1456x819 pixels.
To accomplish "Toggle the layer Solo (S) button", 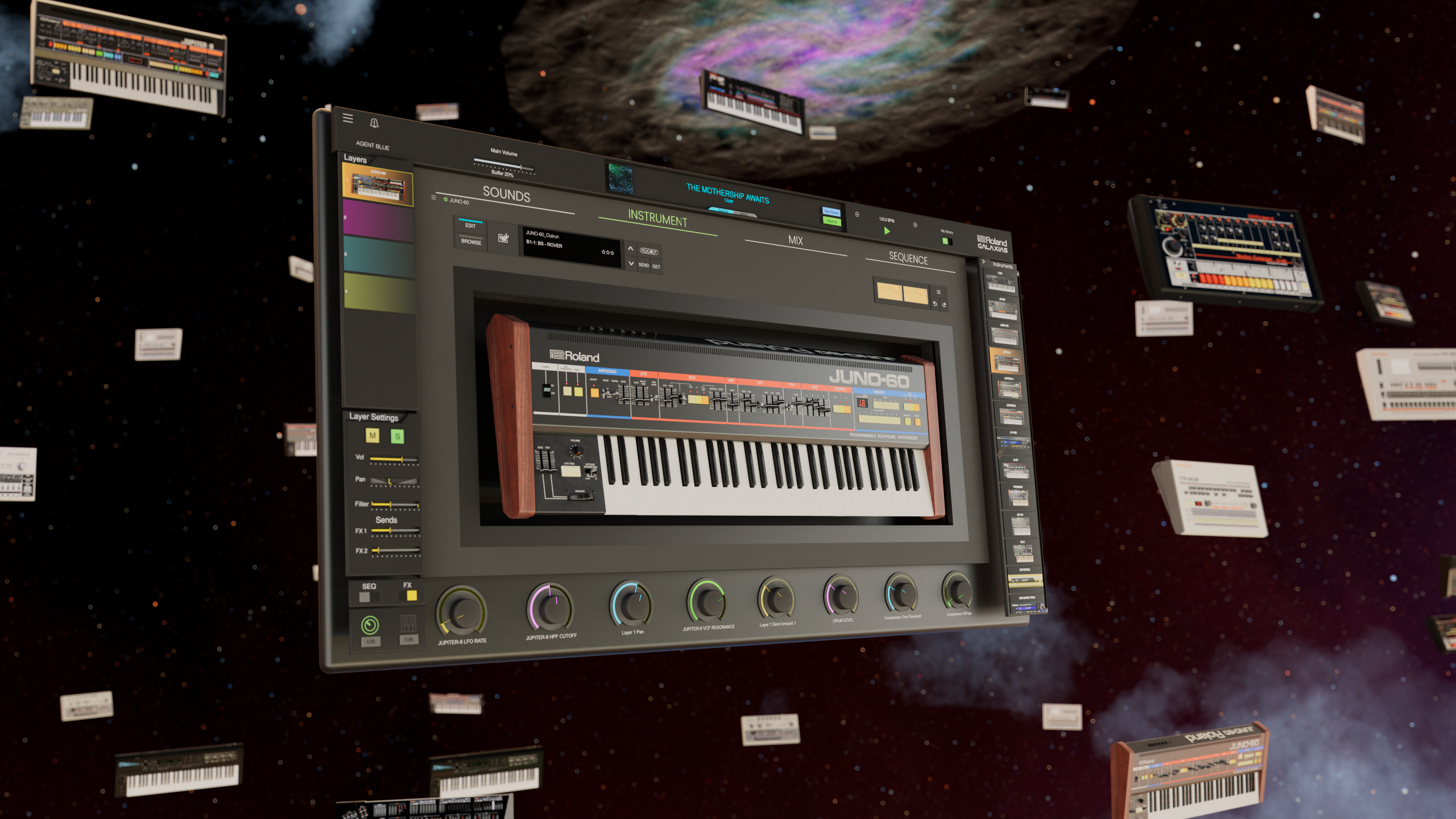I will 398,436.
